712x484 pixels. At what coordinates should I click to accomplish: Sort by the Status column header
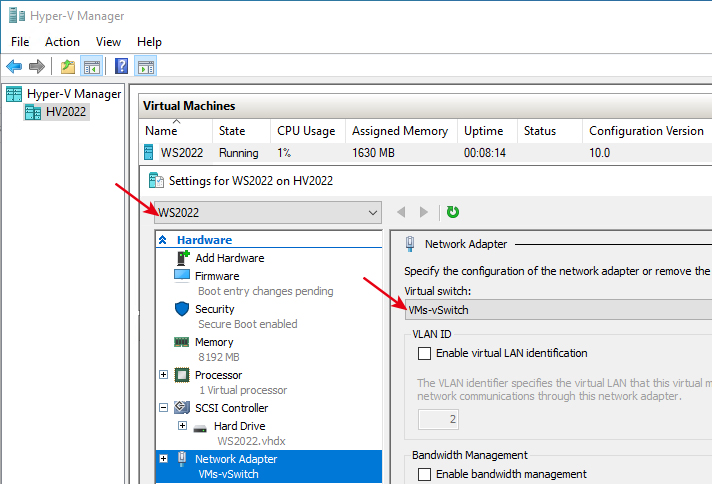(550, 131)
